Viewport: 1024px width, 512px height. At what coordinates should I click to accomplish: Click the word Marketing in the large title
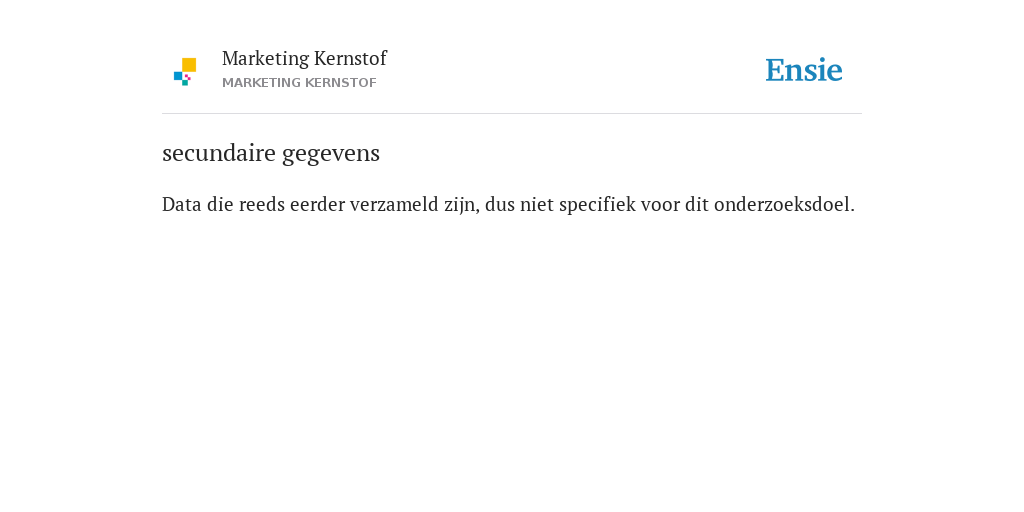coord(265,59)
